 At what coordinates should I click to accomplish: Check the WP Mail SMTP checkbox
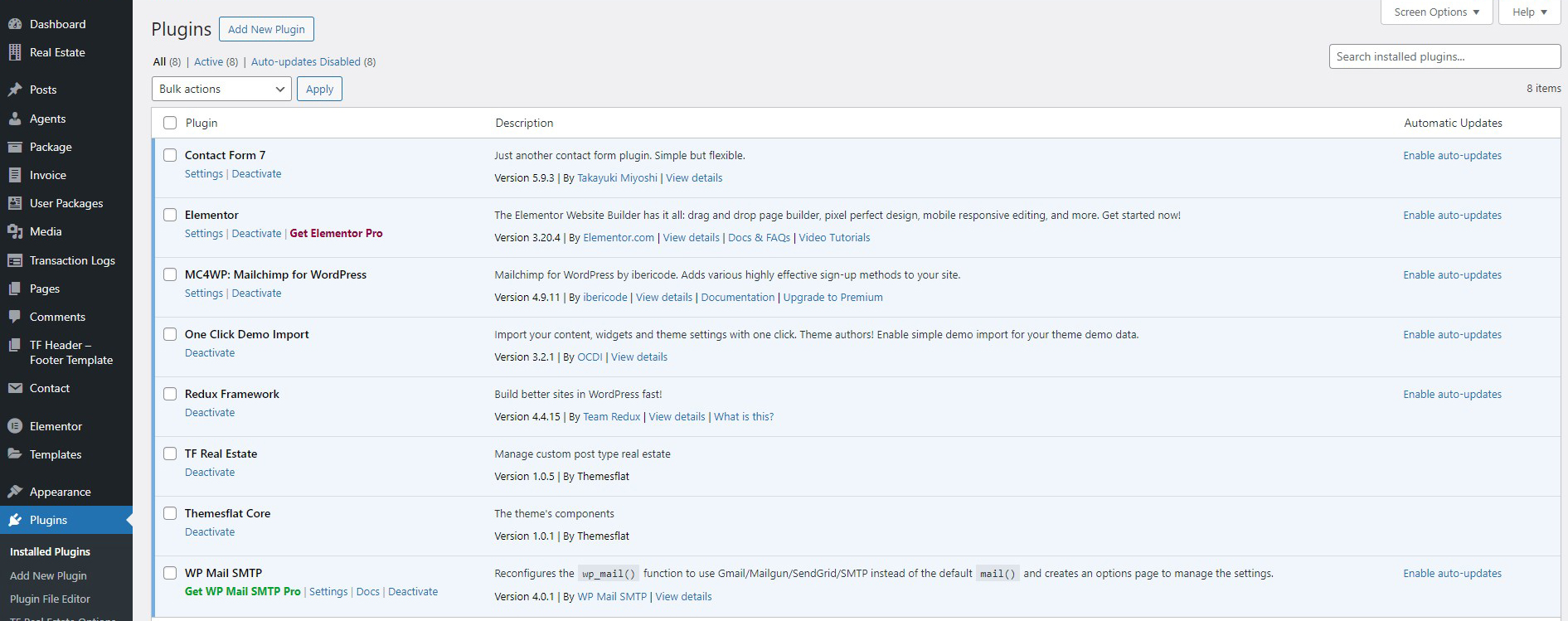[x=170, y=573]
